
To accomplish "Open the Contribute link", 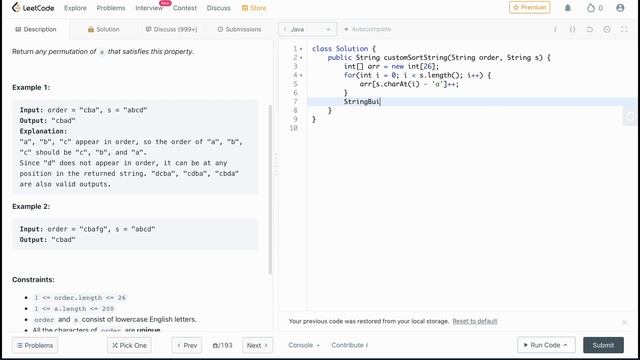I will pos(349,345).
